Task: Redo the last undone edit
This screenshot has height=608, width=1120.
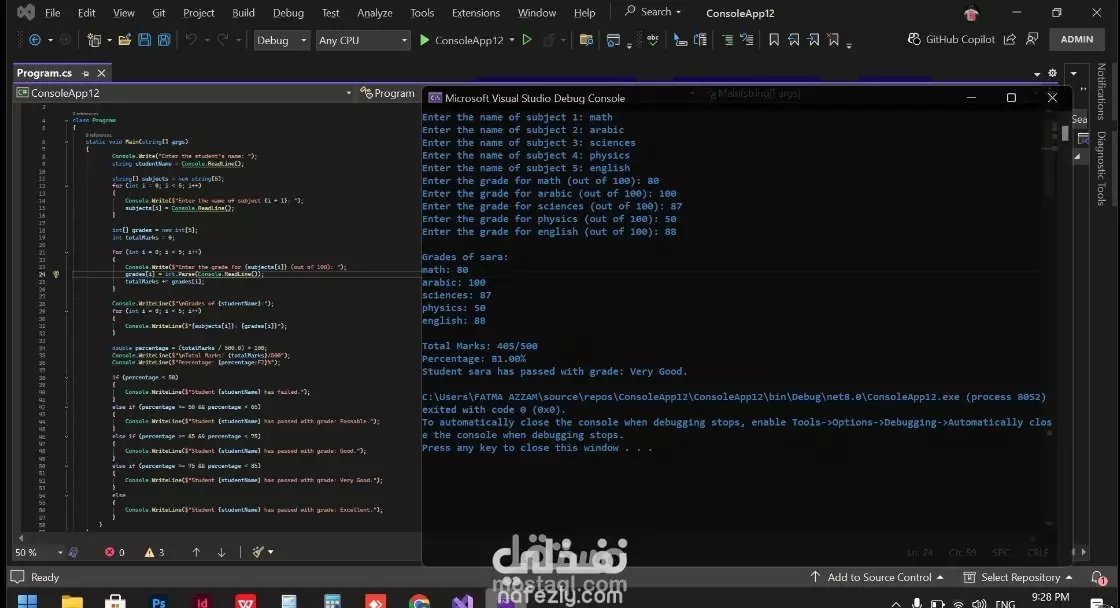Action: click(x=223, y=40)
